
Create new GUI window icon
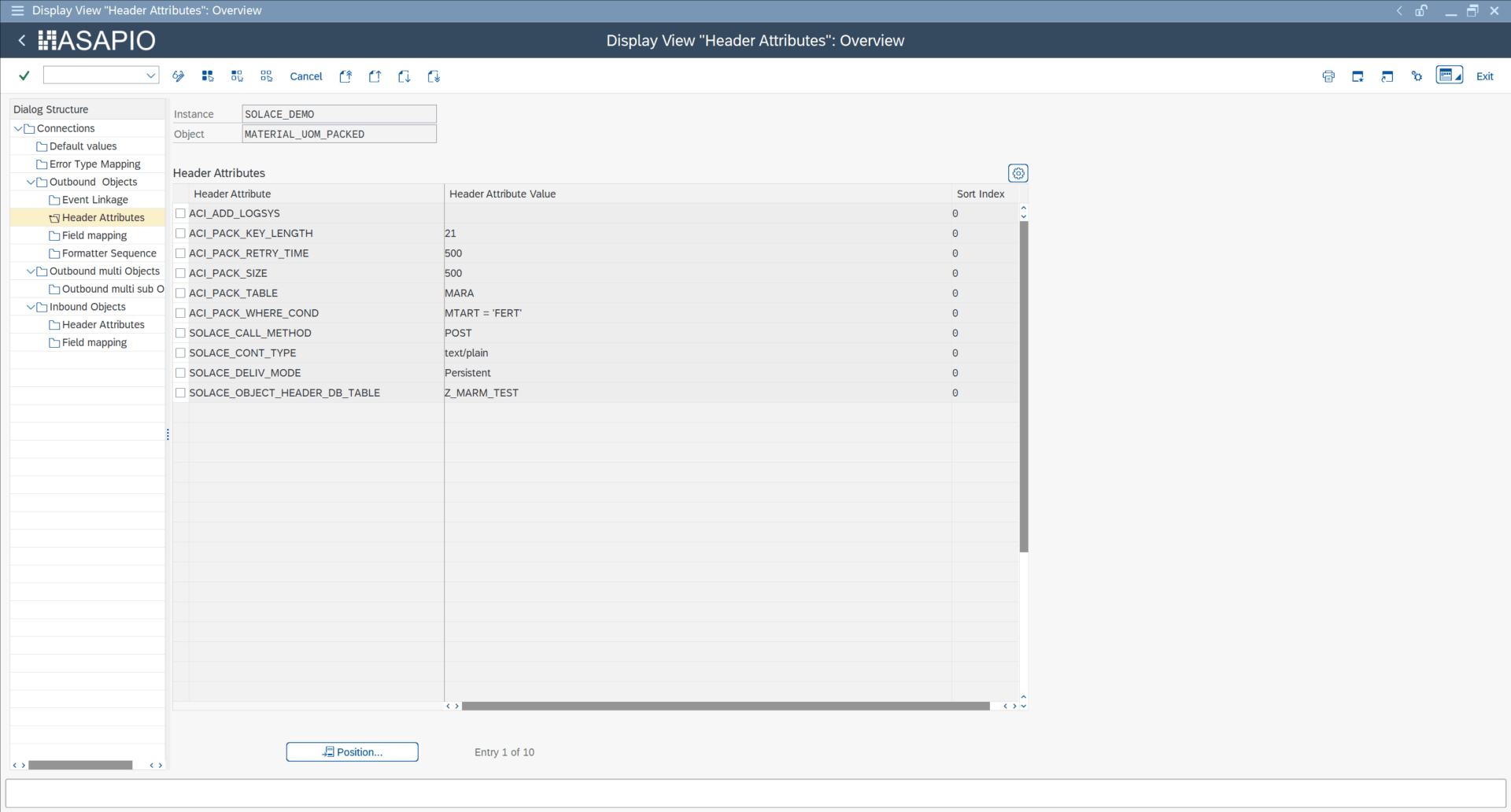(1358, 76)
